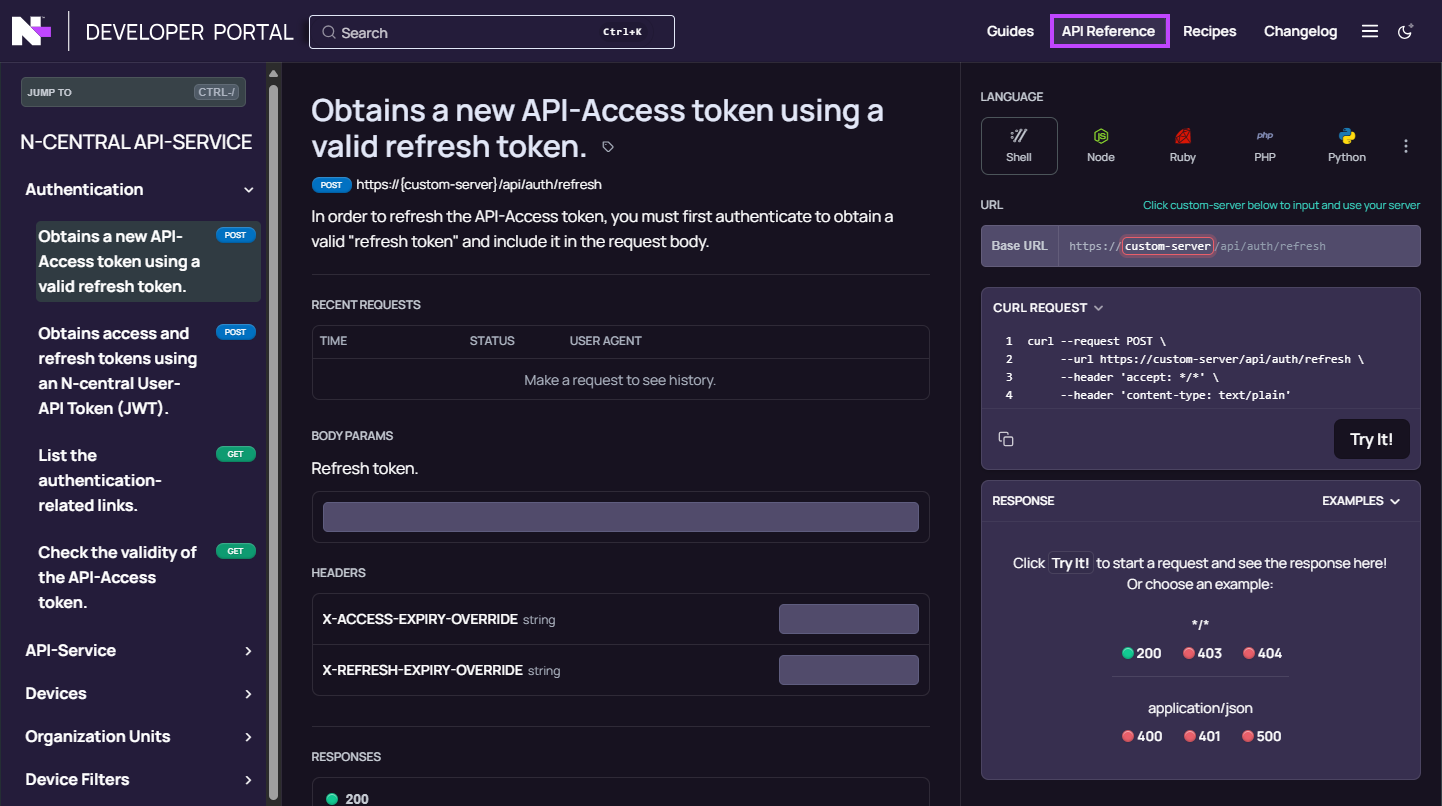Expand the Device Filters section
The height and width of the screenshot is (806, 1442).
[249, 780]
